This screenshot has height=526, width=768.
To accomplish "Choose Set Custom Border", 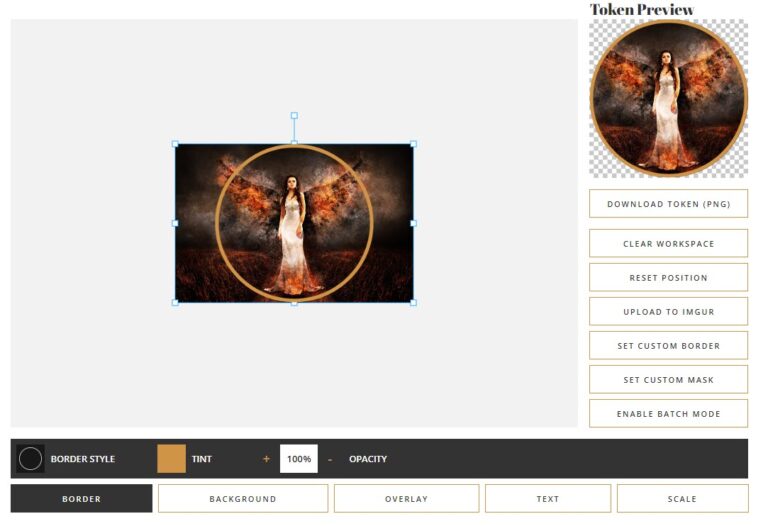I will [668, 346].
